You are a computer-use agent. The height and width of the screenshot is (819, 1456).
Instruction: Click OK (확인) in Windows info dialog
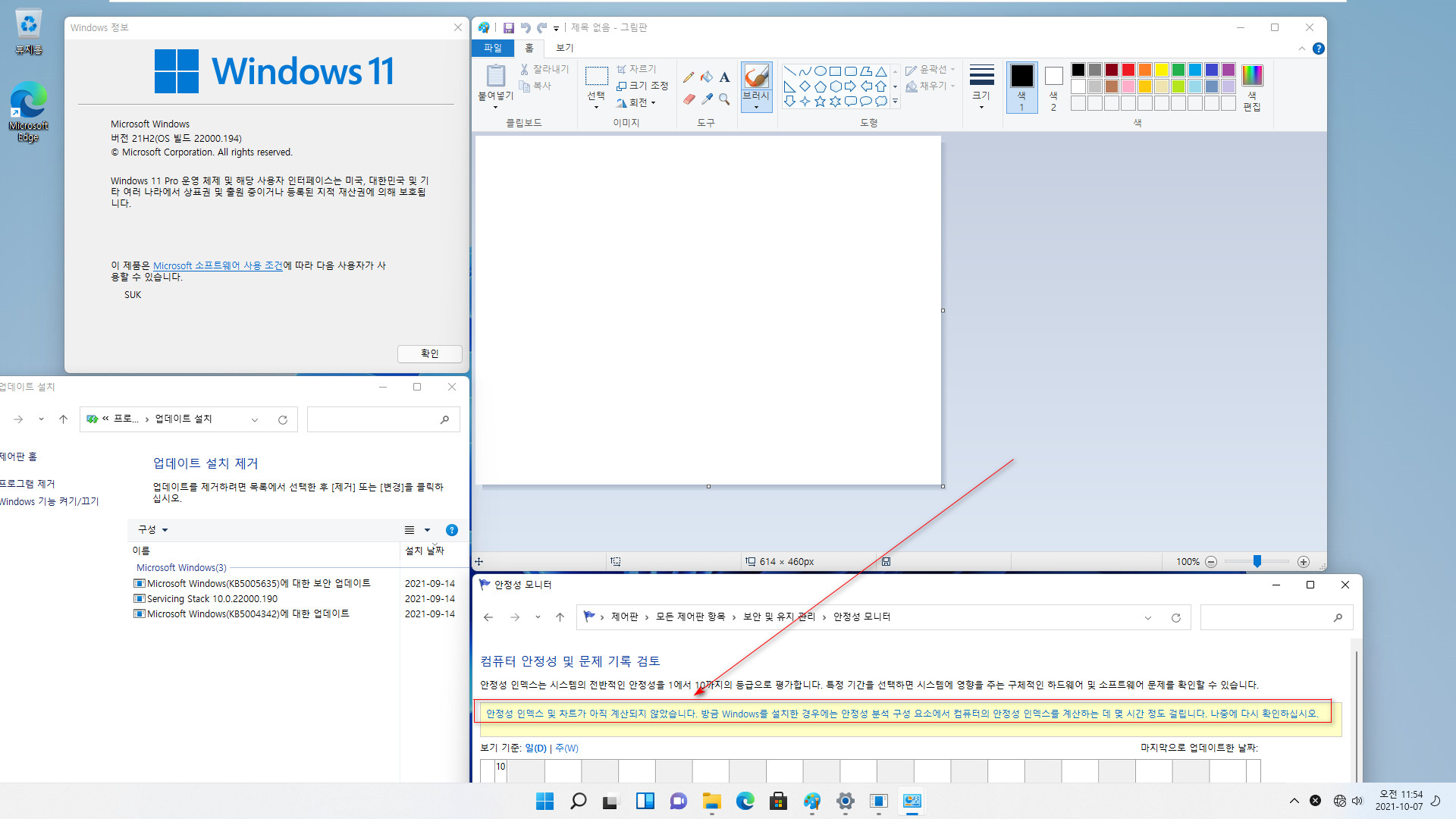[x=430, y=354]
